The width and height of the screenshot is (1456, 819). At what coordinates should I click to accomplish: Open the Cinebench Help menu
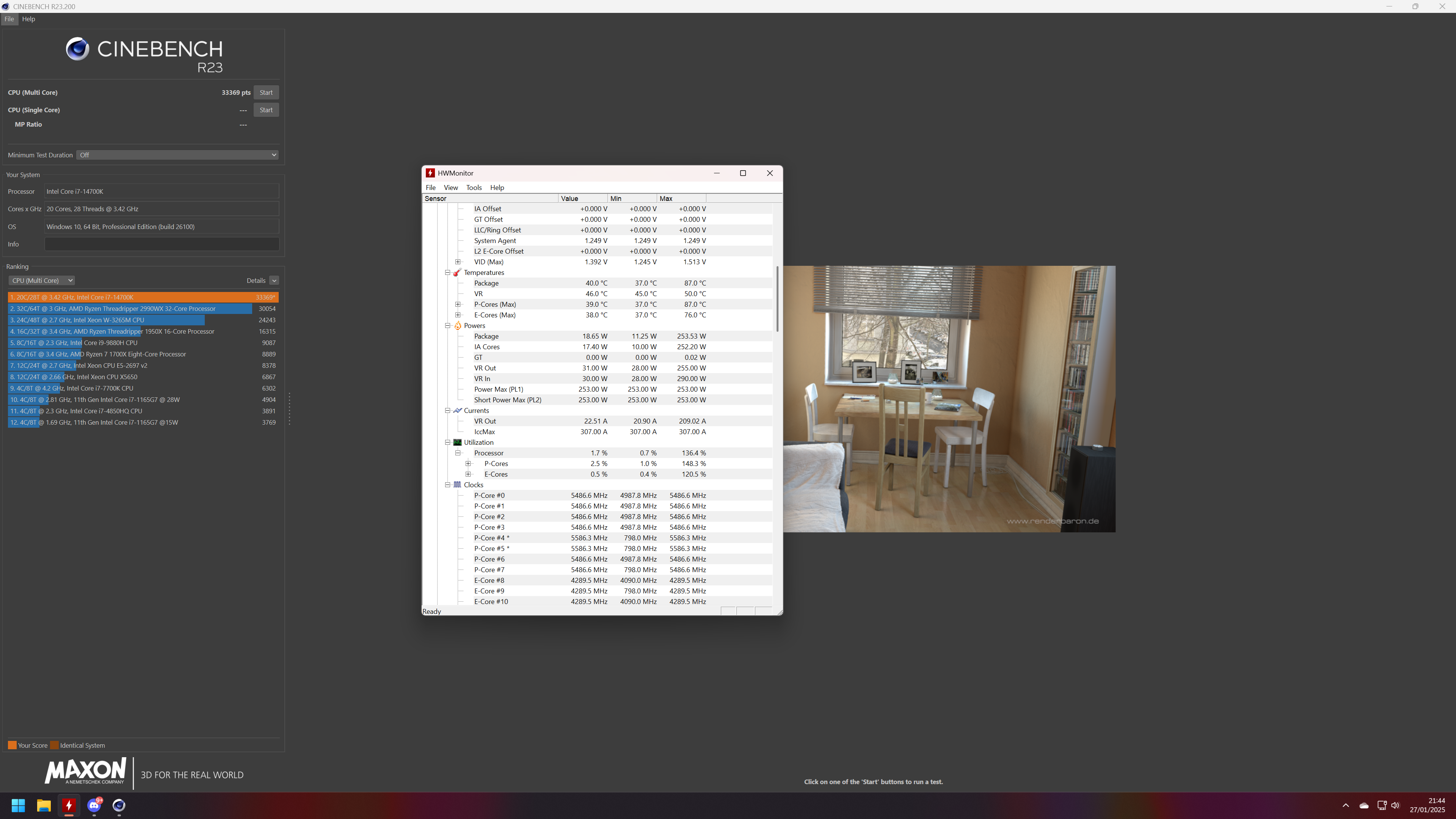pyautogui.click(x=28, y=19)
